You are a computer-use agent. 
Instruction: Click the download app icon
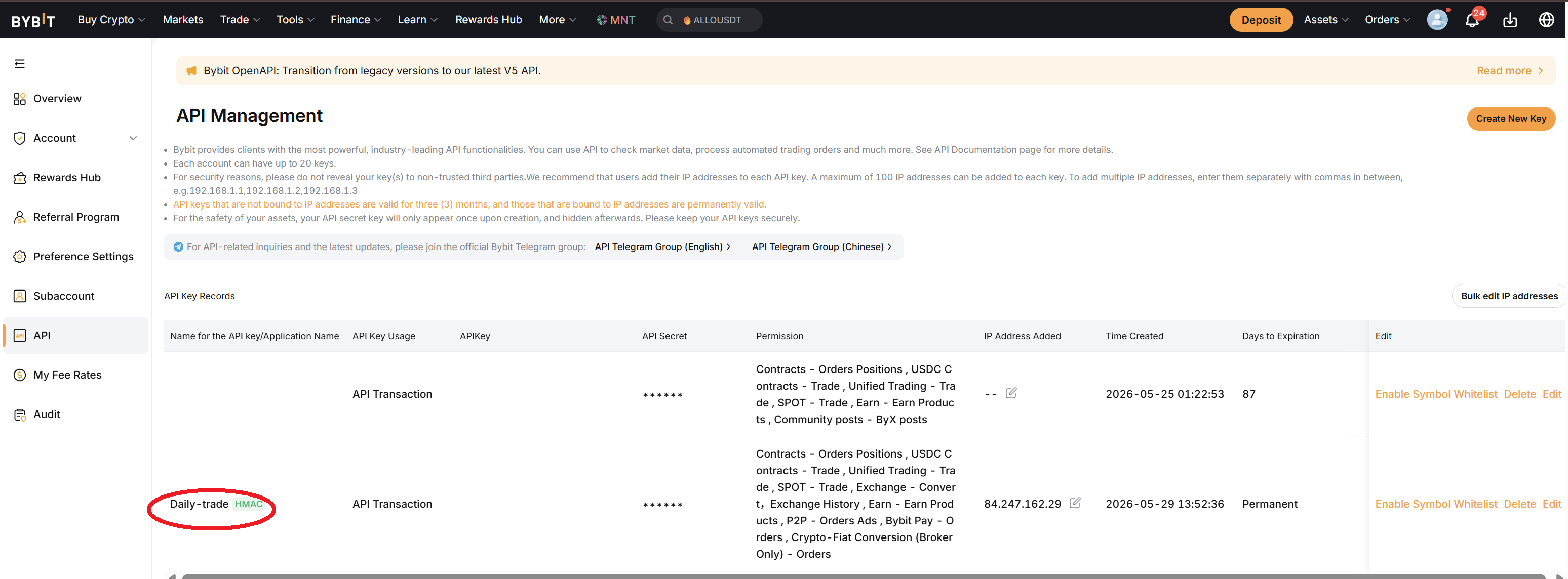pyautogui.click(x=1510, y=20)
